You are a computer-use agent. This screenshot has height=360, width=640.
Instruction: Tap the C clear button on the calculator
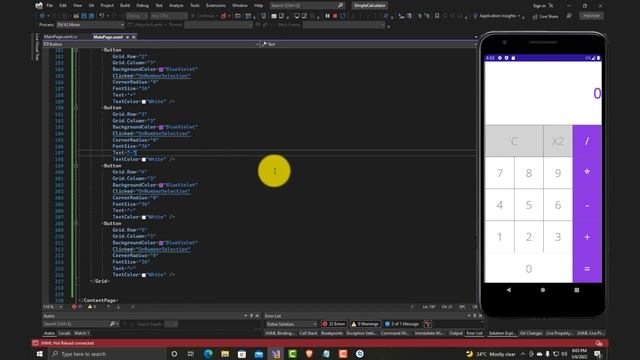(514, 141)
